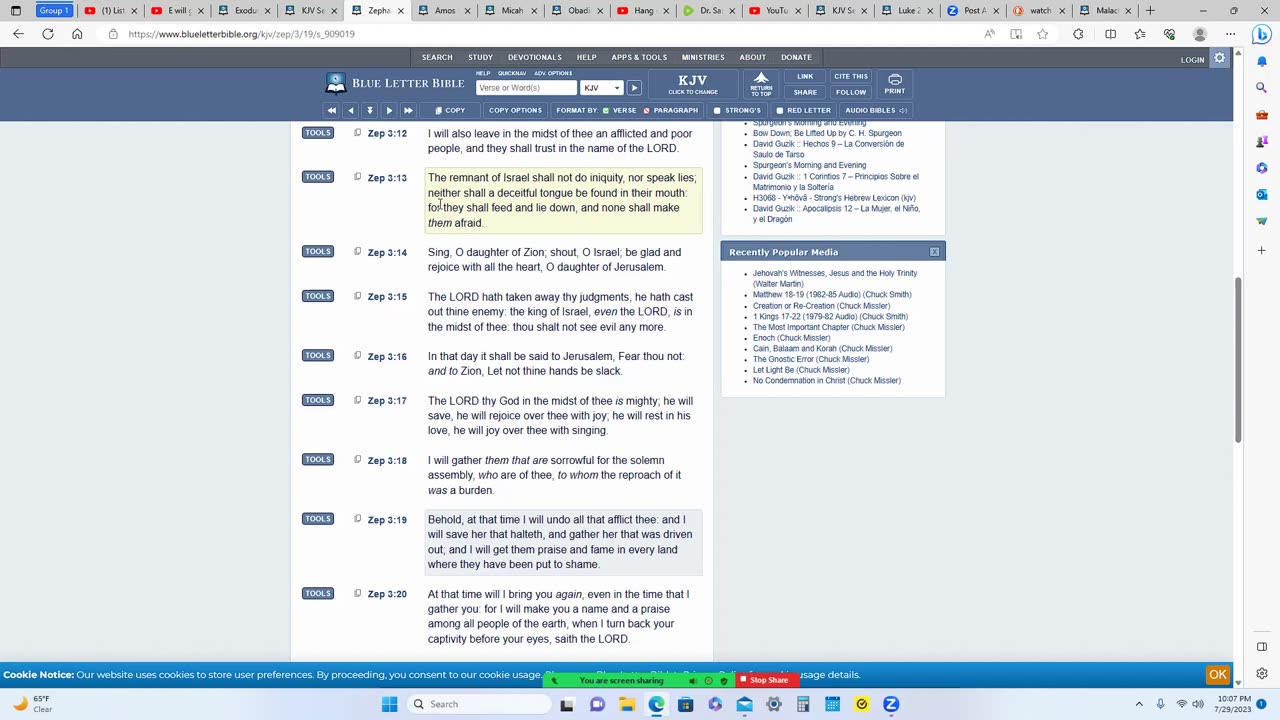Open the QuickNav link above the search box
Viewport: 1280px width, 720px height.
click(512, 74)
